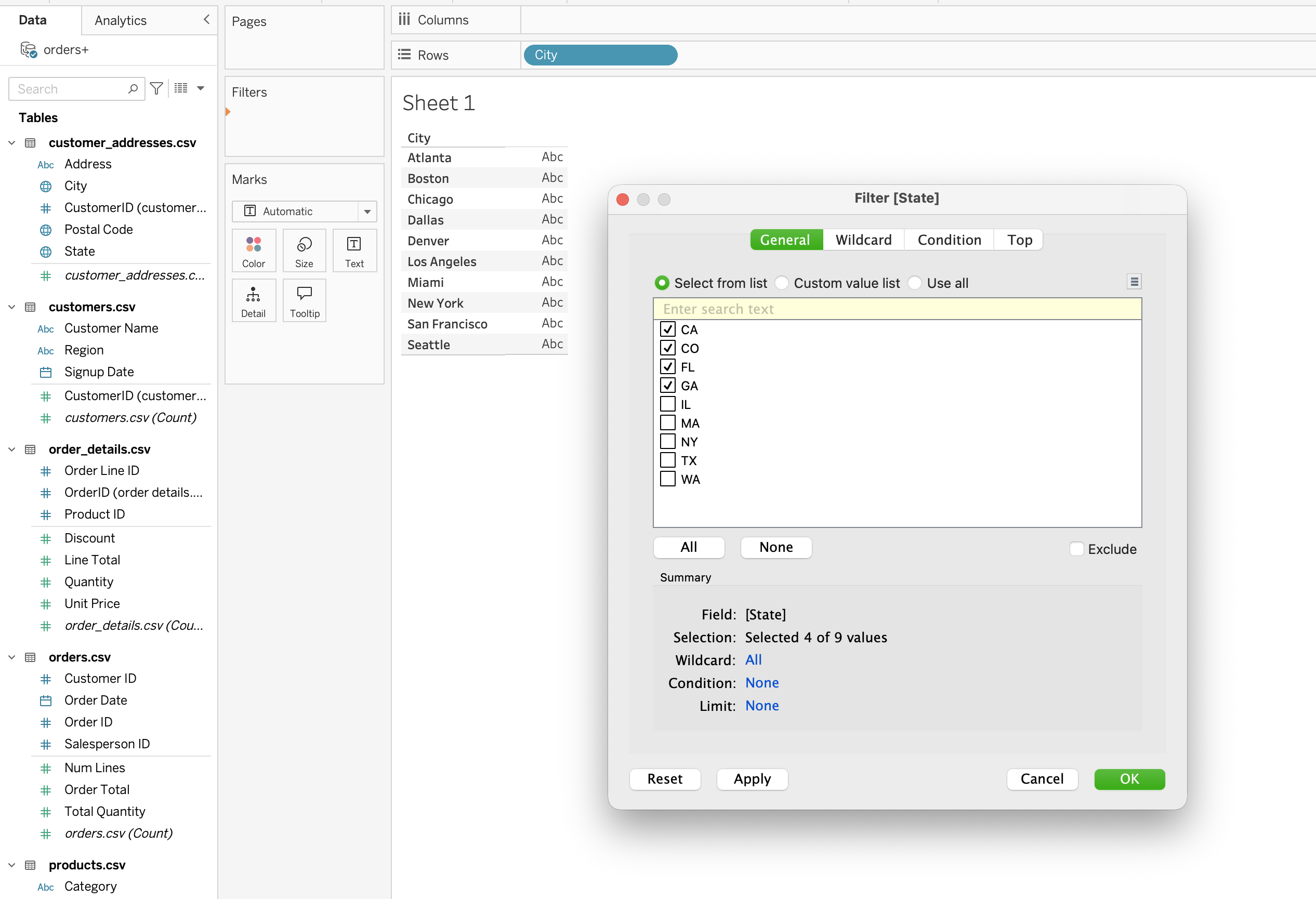Open the Automatic mark type dropdown
1316x899 pixels.
(367, 211)
